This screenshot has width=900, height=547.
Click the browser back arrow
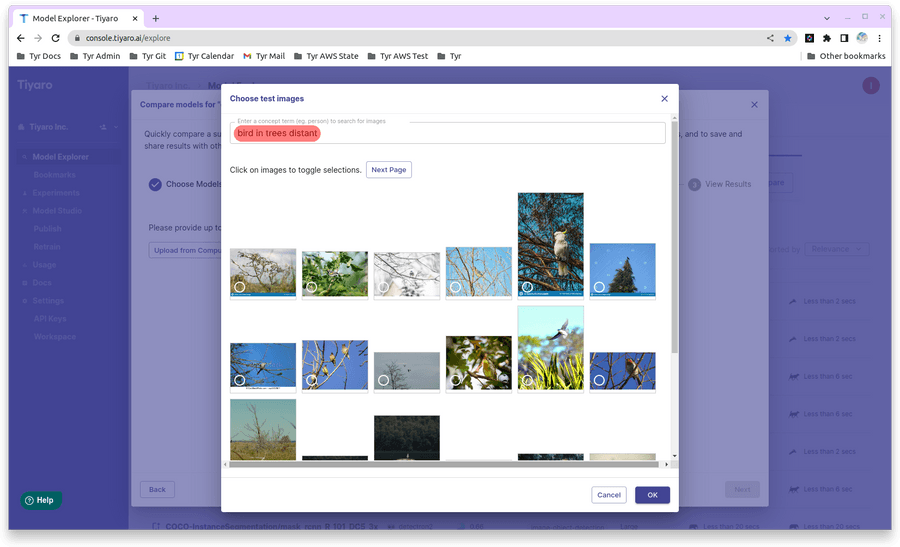coord(21,38)
